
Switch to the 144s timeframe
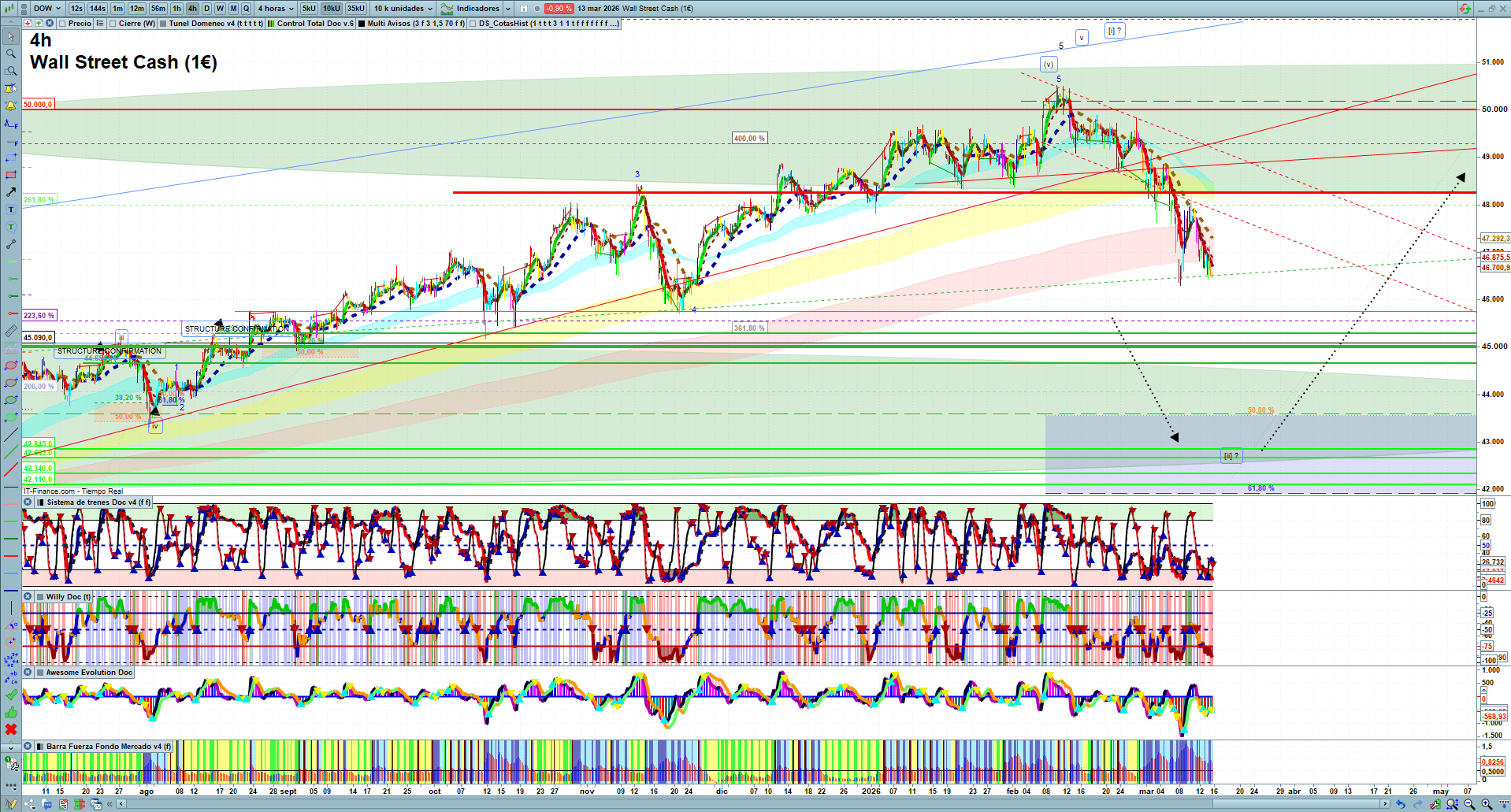click(x=98, y=9)
